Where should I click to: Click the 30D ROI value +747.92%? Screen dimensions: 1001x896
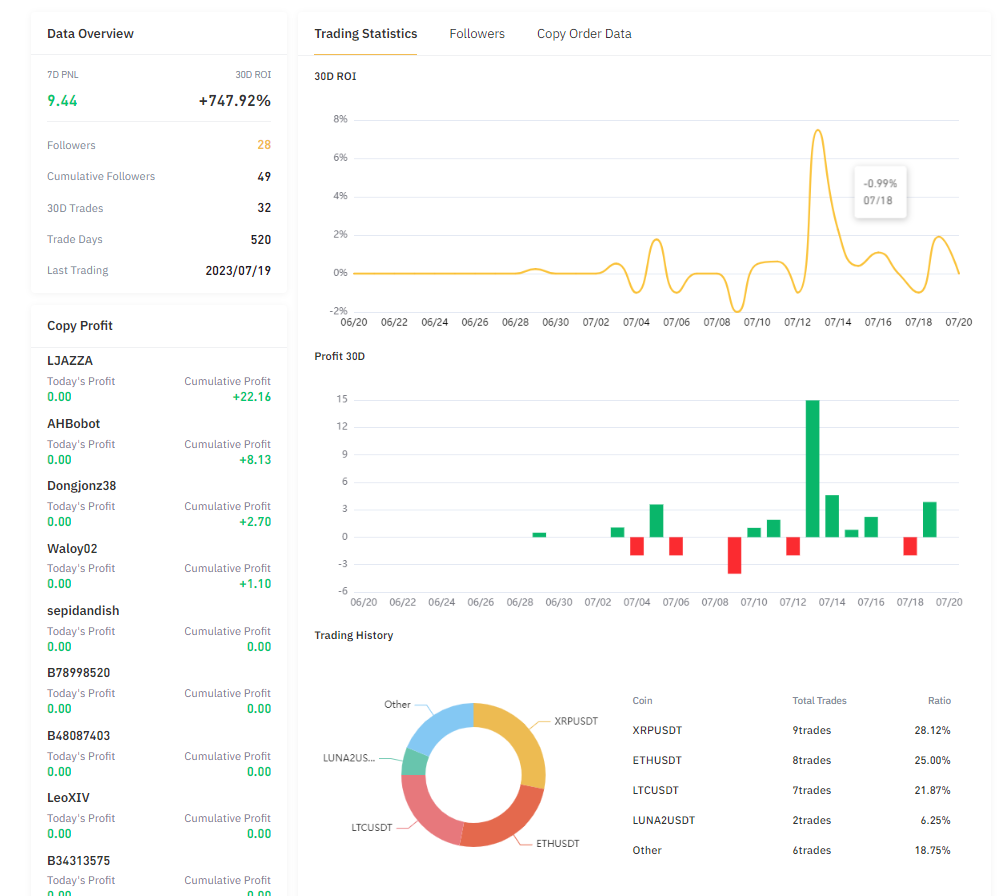tap(234, 101)
